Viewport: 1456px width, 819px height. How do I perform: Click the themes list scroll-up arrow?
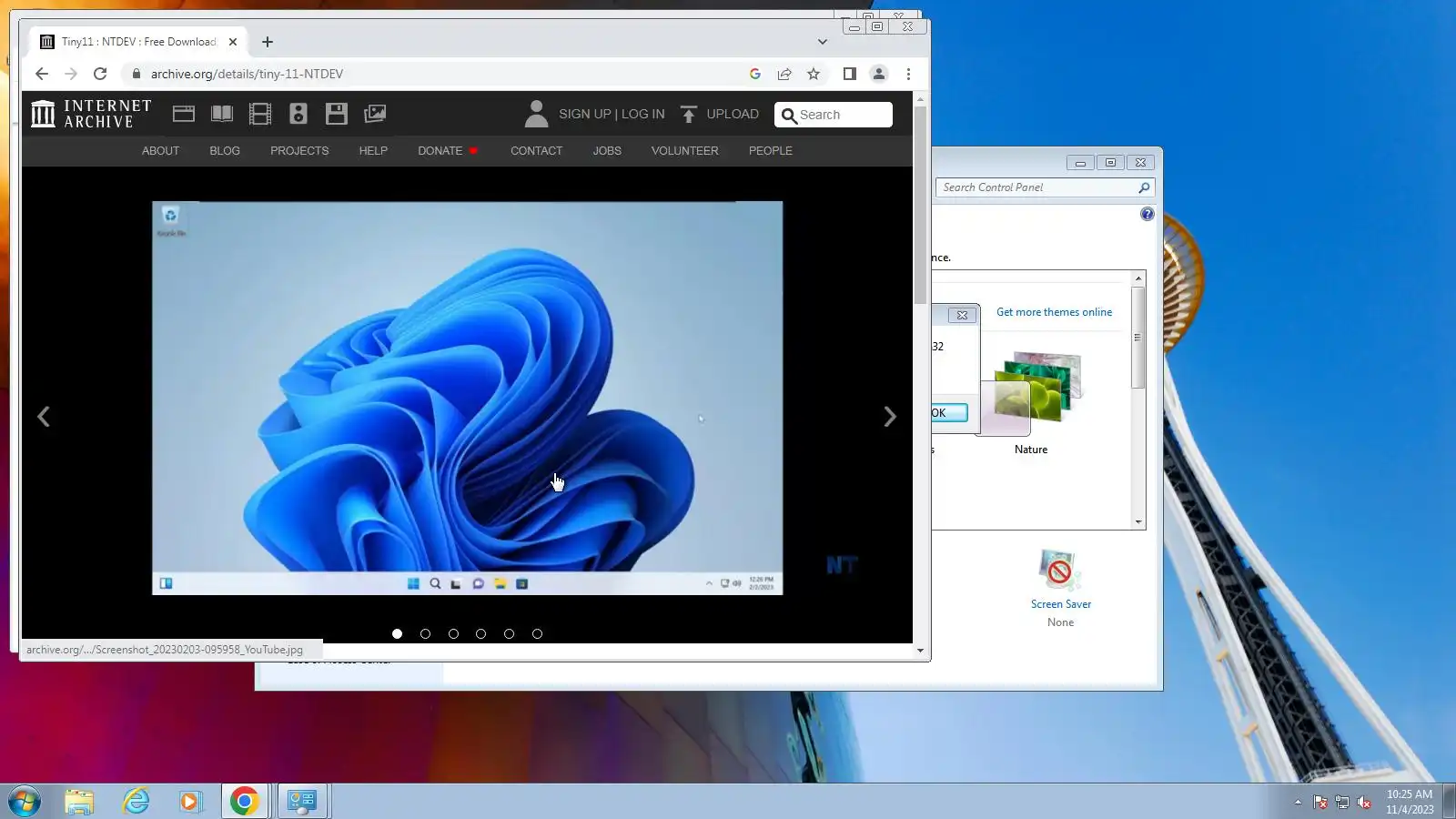click(1138, 278)
